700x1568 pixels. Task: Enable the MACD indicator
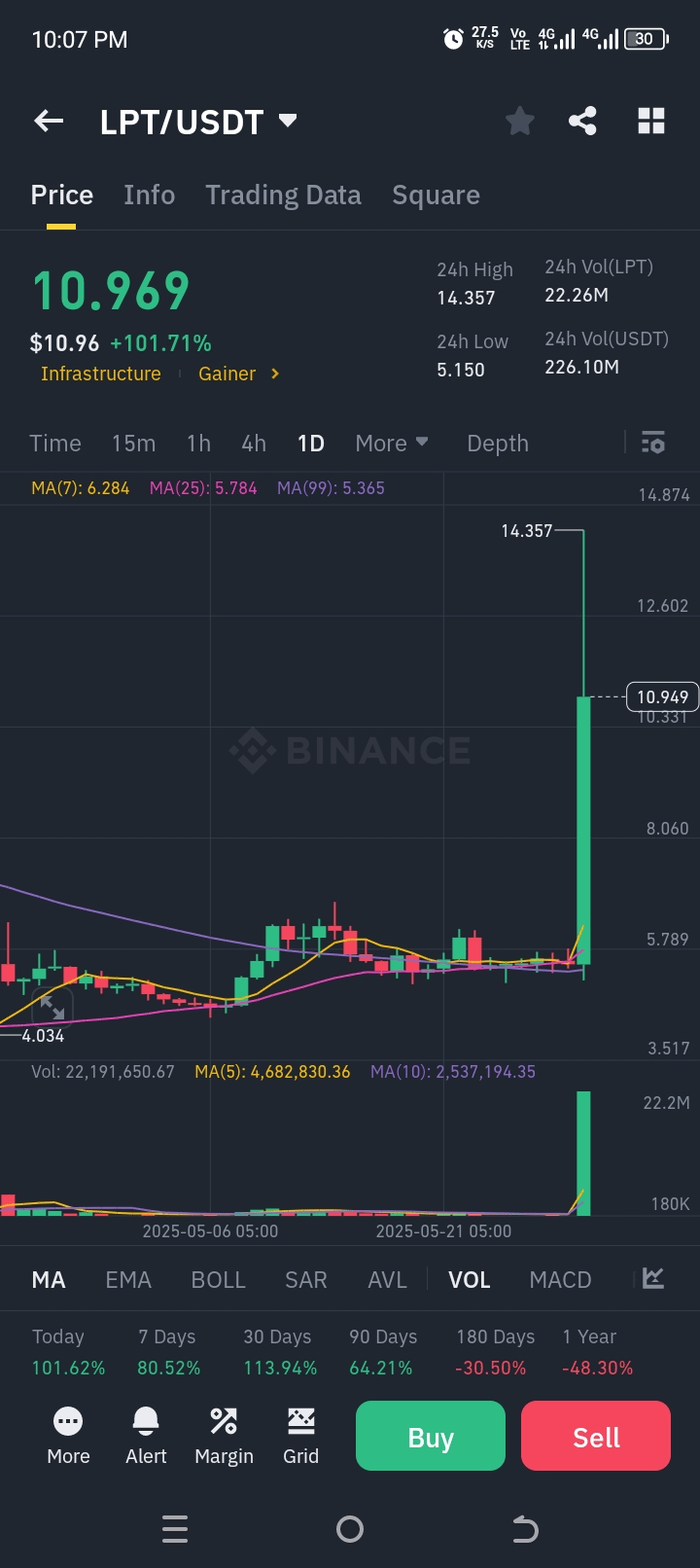point(560,1279)
